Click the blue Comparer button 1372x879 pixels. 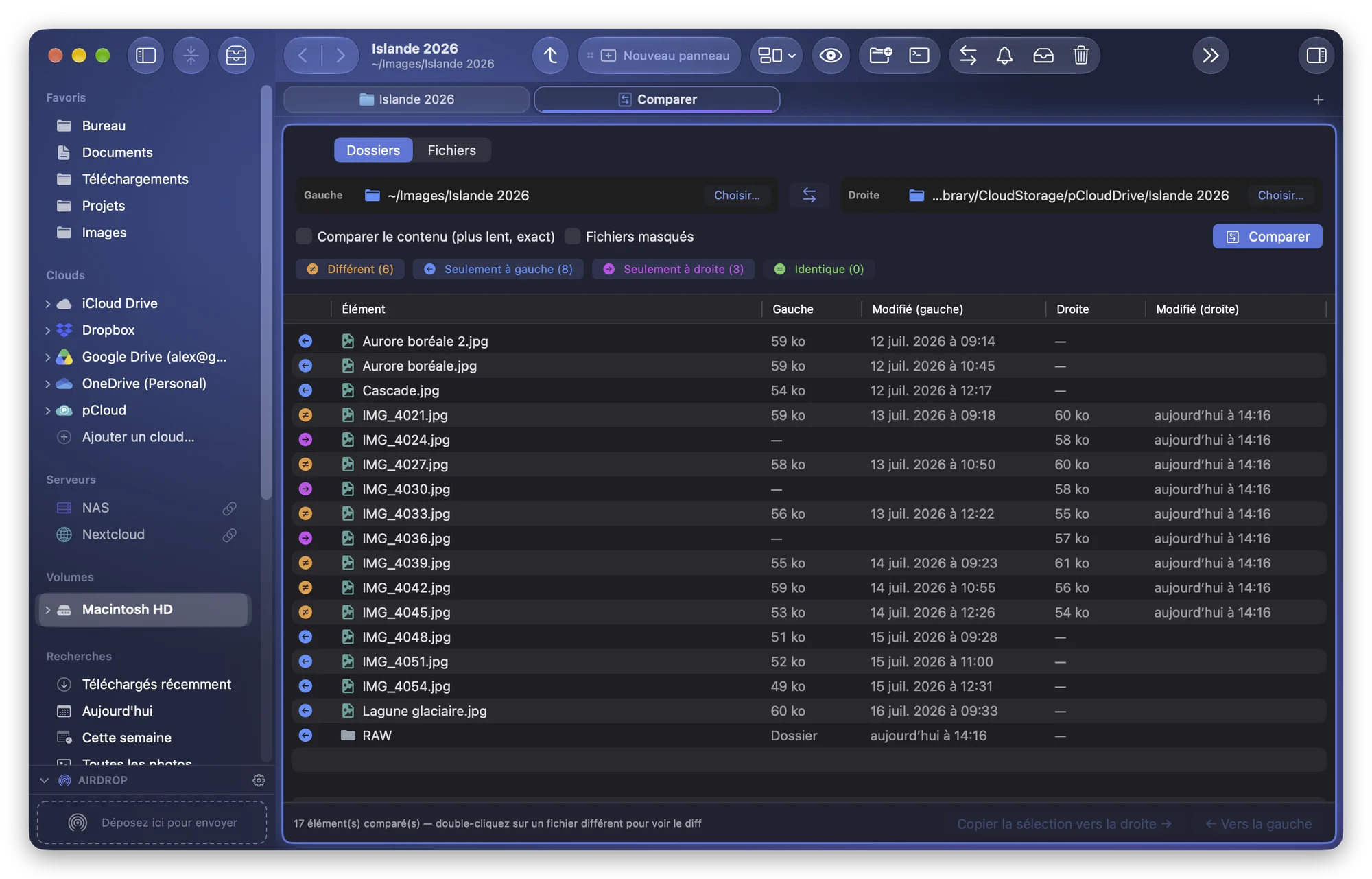coord(1267,237)
